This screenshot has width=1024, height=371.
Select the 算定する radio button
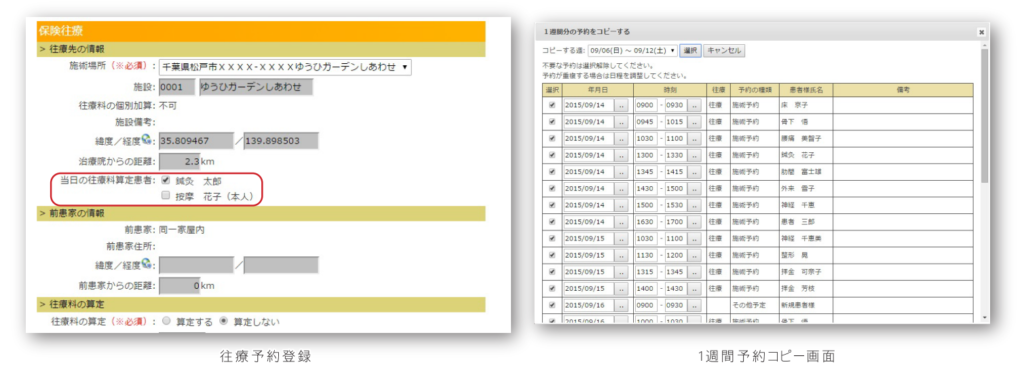[x=166, y=321]
